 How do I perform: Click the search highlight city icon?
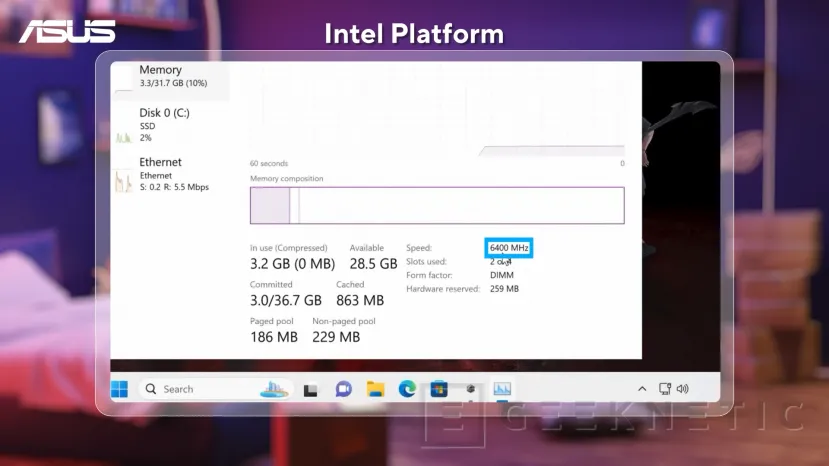(x=274, y=389)
